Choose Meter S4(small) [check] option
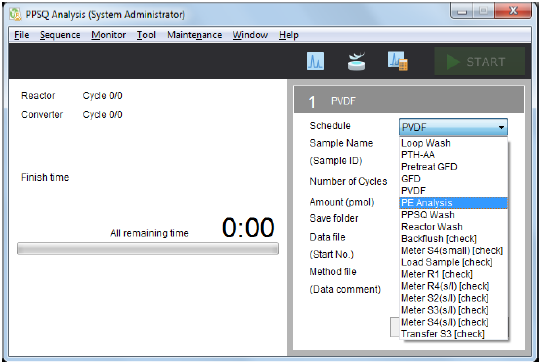The image size is (541, 363). [453, 251]
